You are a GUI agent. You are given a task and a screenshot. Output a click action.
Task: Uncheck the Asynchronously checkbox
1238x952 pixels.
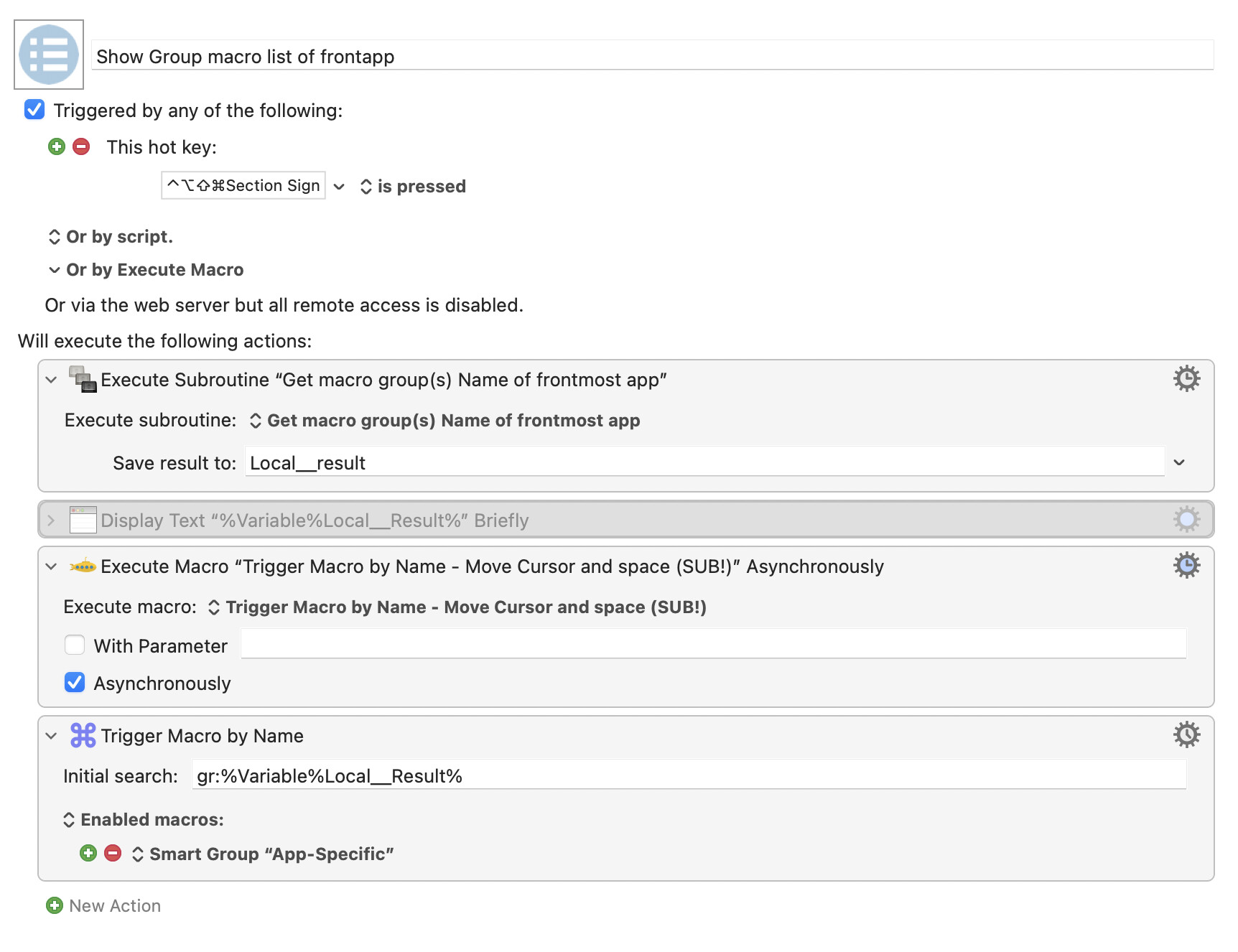point(75,682)
